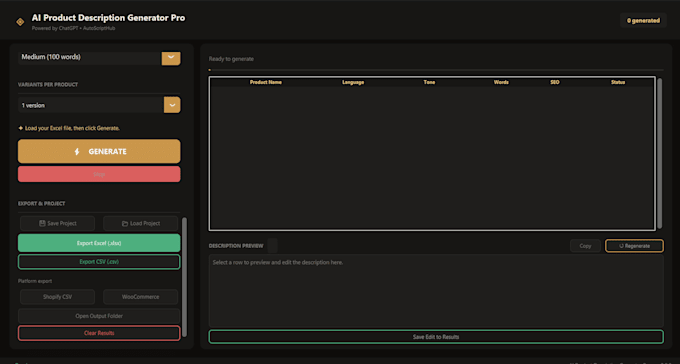Open the 1 version variants dropdown
680x364 pixels.
point(99,105)
